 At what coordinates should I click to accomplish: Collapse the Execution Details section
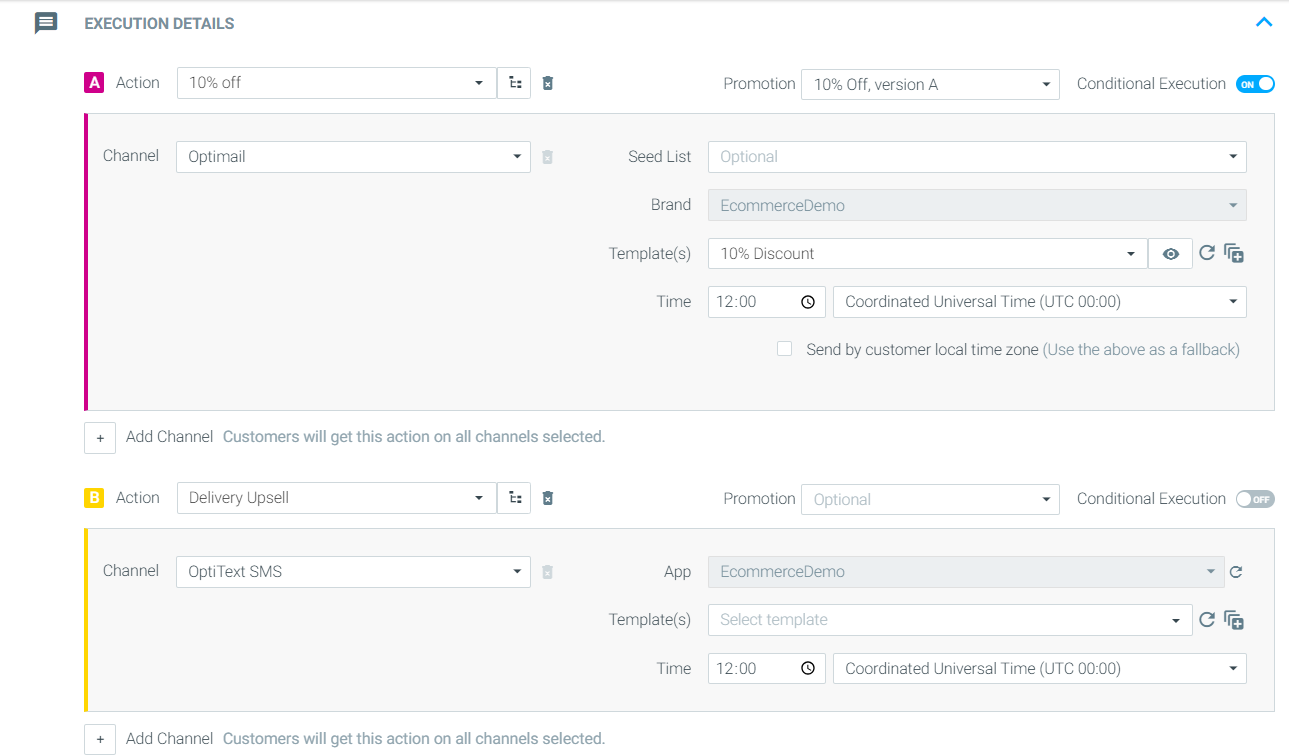[1263, 21]
